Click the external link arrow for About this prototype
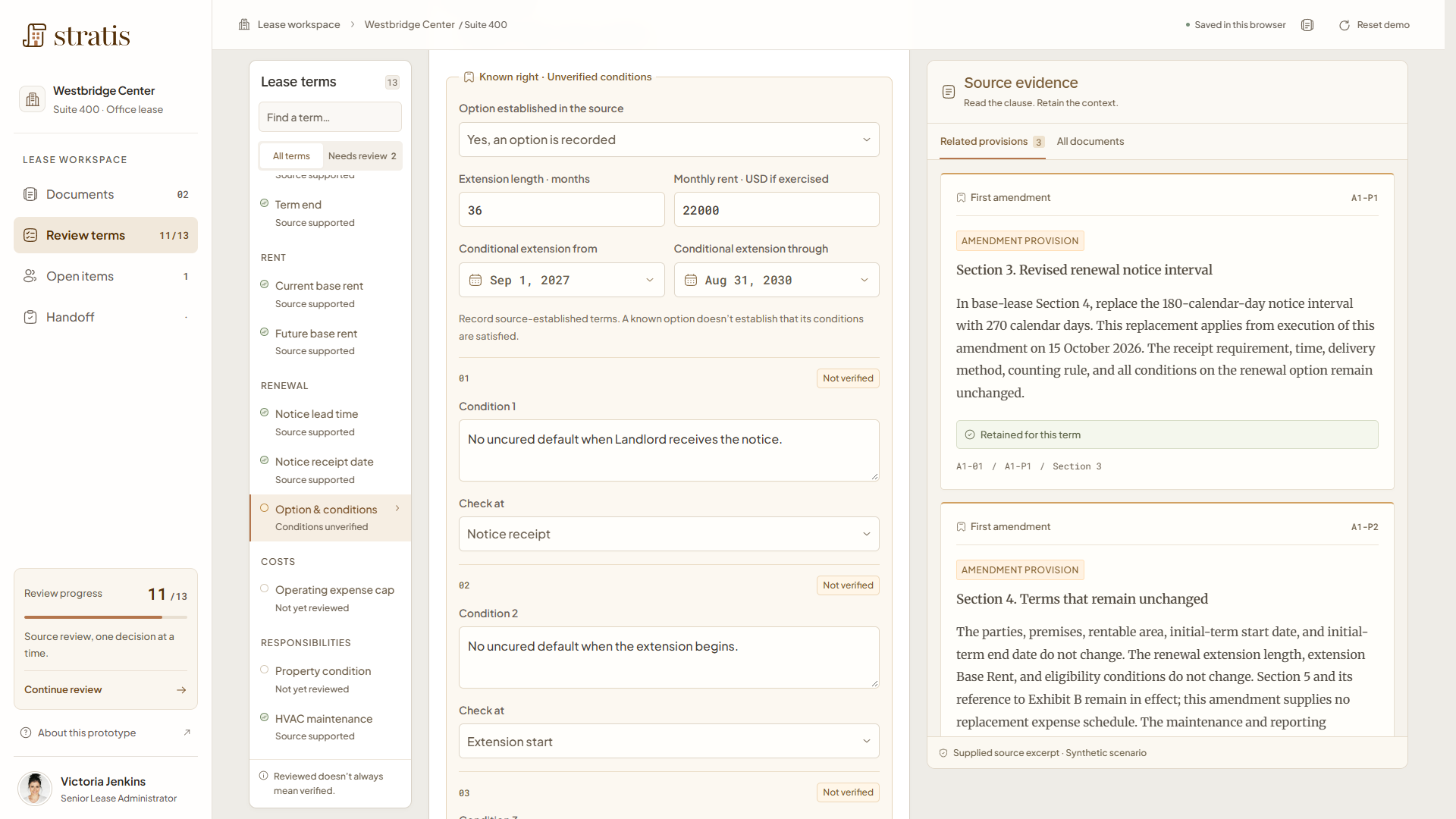 (187, 733)
